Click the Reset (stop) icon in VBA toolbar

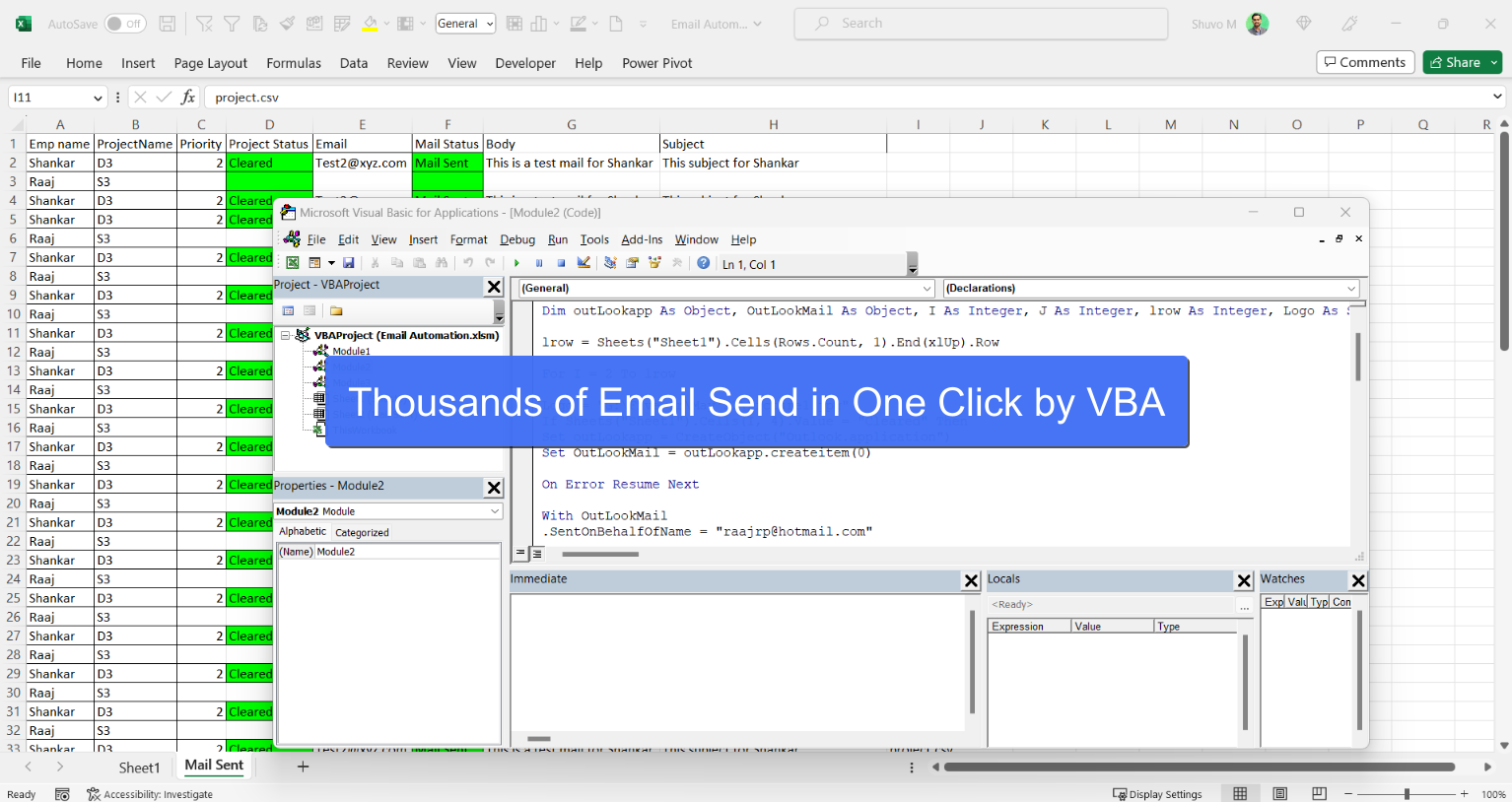point(561,263)
